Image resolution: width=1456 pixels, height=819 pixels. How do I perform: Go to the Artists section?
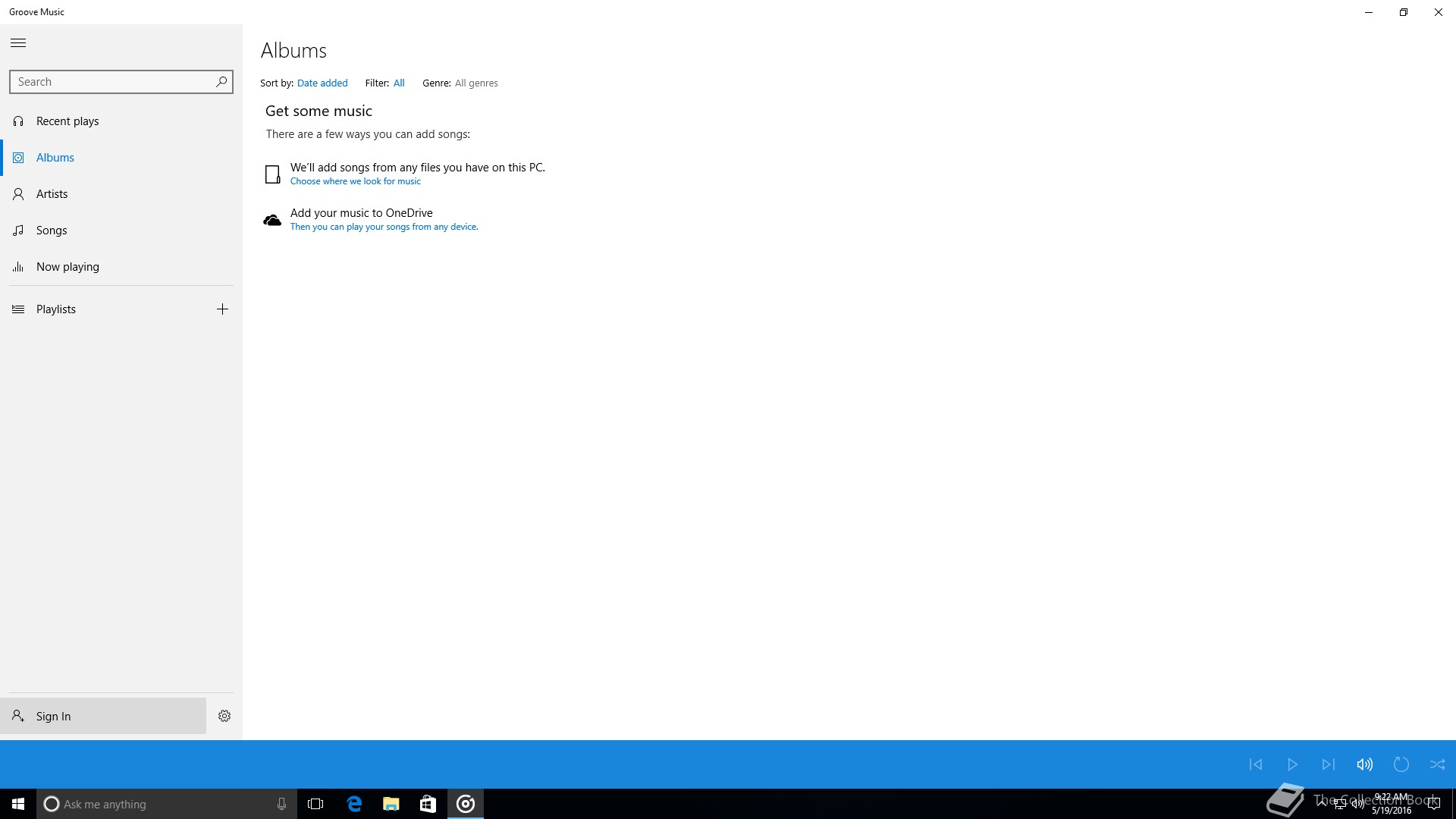(x=121, y=194)
